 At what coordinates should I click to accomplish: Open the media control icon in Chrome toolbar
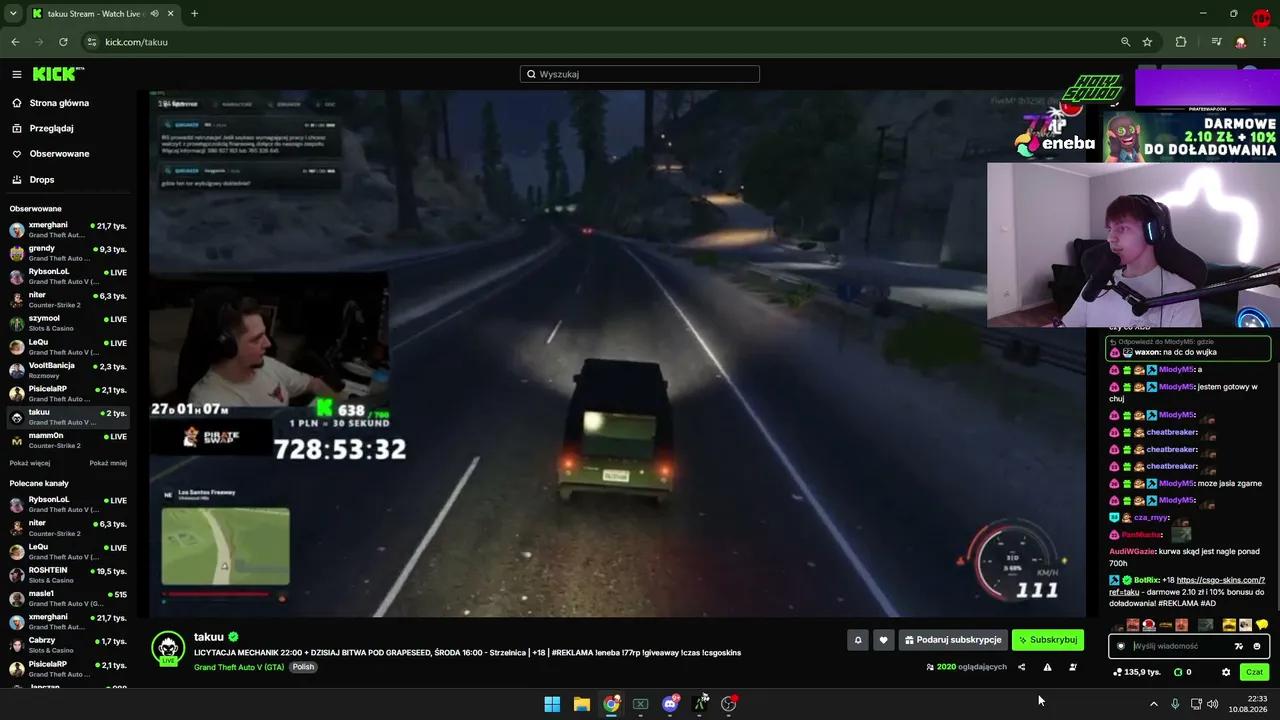click(1216, 42)
